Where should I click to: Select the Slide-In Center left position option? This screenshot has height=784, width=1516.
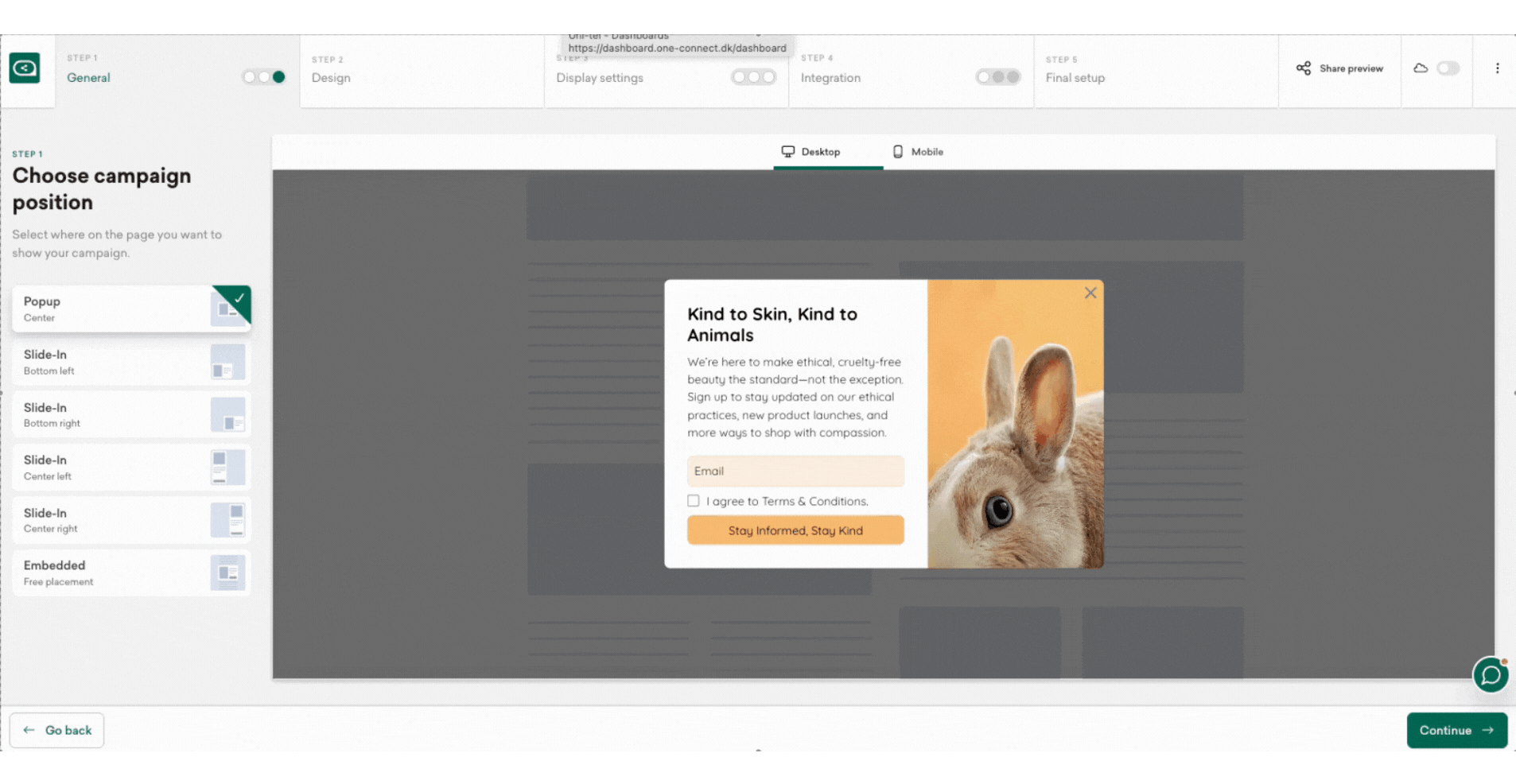point(111,468)
